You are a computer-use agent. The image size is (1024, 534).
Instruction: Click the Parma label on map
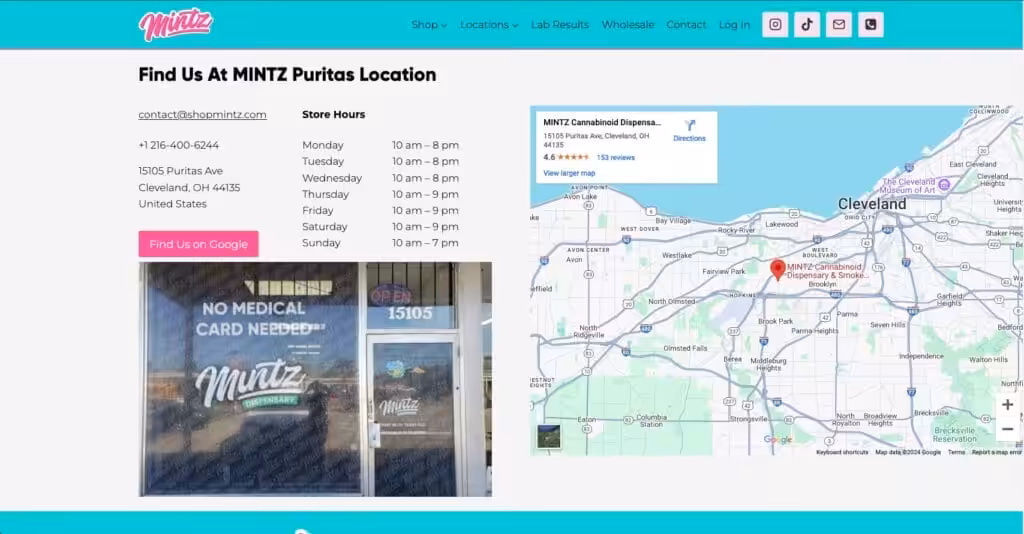(x=847, y=314)
